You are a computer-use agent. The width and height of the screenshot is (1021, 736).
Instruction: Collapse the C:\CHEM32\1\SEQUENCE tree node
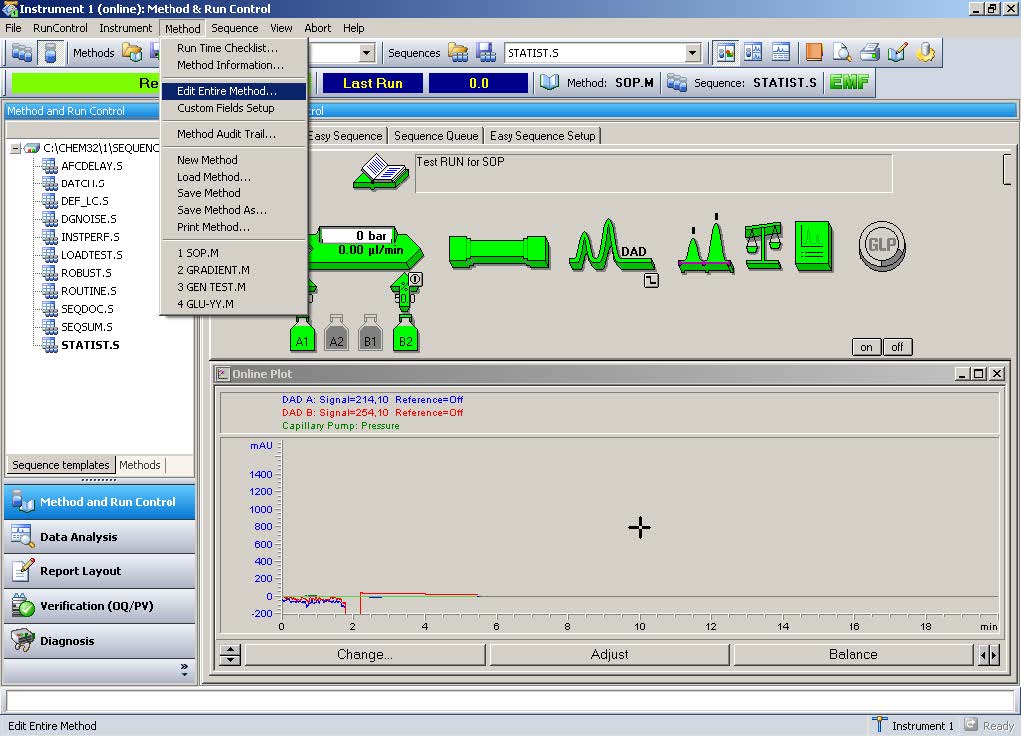[15, 148]
